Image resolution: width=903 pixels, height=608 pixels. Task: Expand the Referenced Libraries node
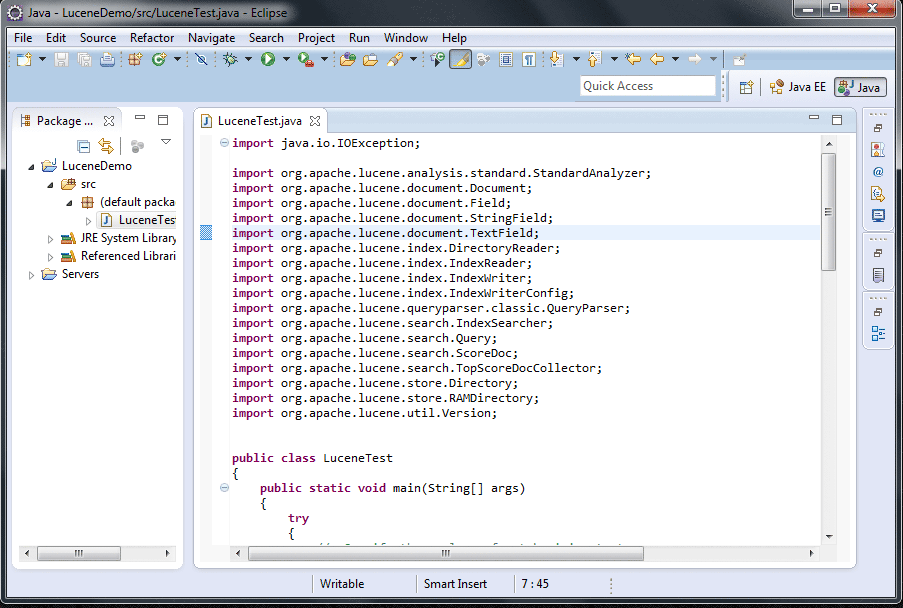(x=50, y=257)
